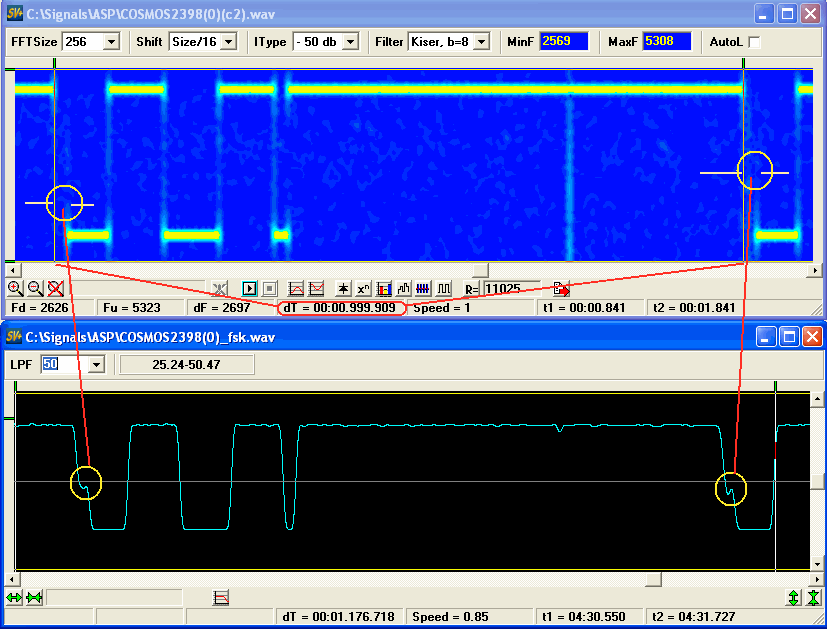Image resolution: width=827 pixels, height=629 pixels.
Task: Click the LPF value field showing 50
Action: (x=64, y=364)
